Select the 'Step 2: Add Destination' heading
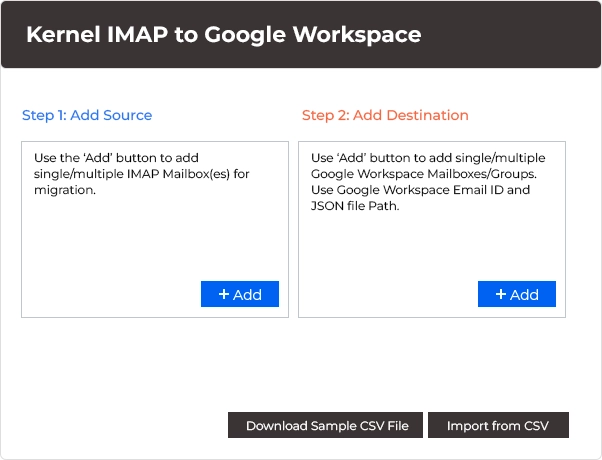Image resolution: width=602 pixels, height=460 pixels. click(x=385, y=115)
